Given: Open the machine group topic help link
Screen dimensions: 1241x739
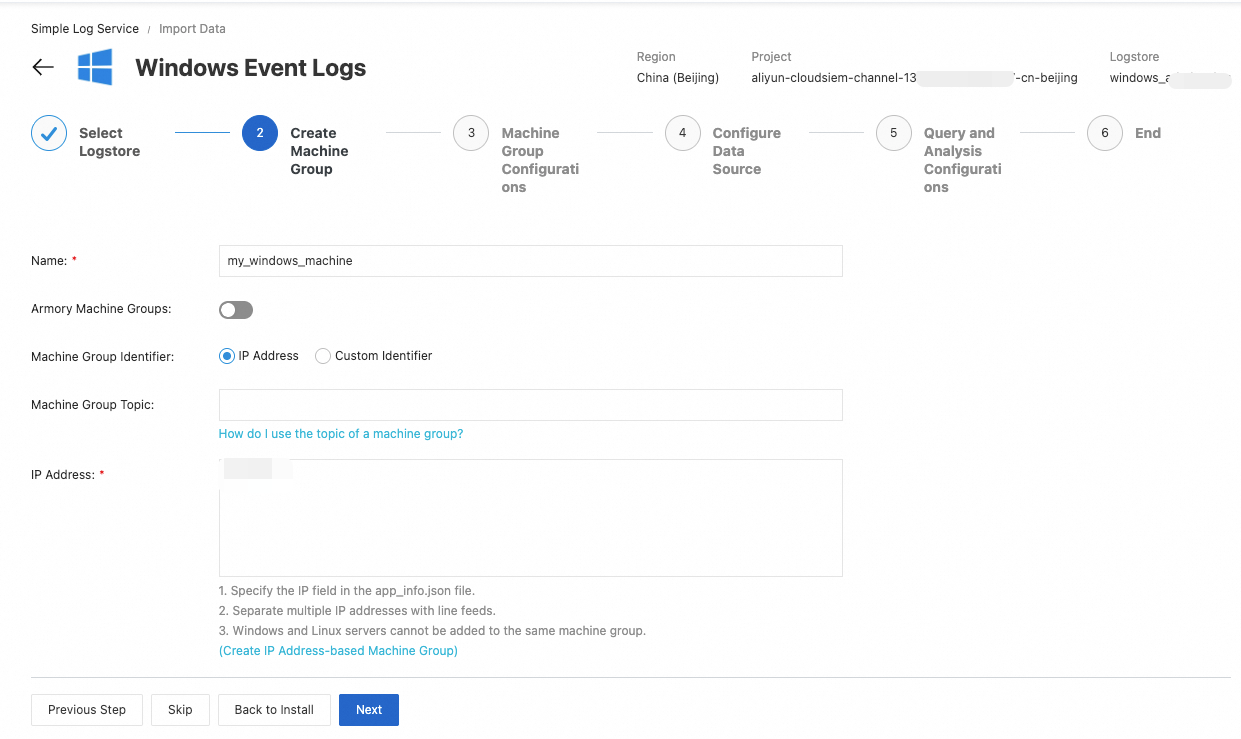Looking at the screenshot, I should tap(341, 434).
